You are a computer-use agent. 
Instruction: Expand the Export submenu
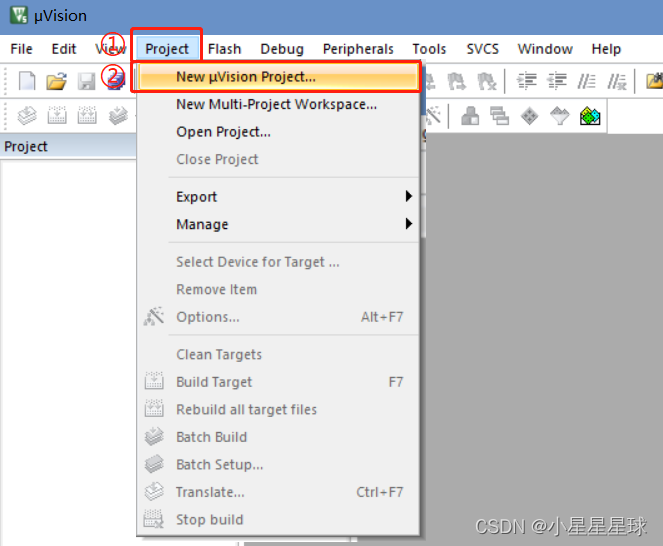[278, 197]
